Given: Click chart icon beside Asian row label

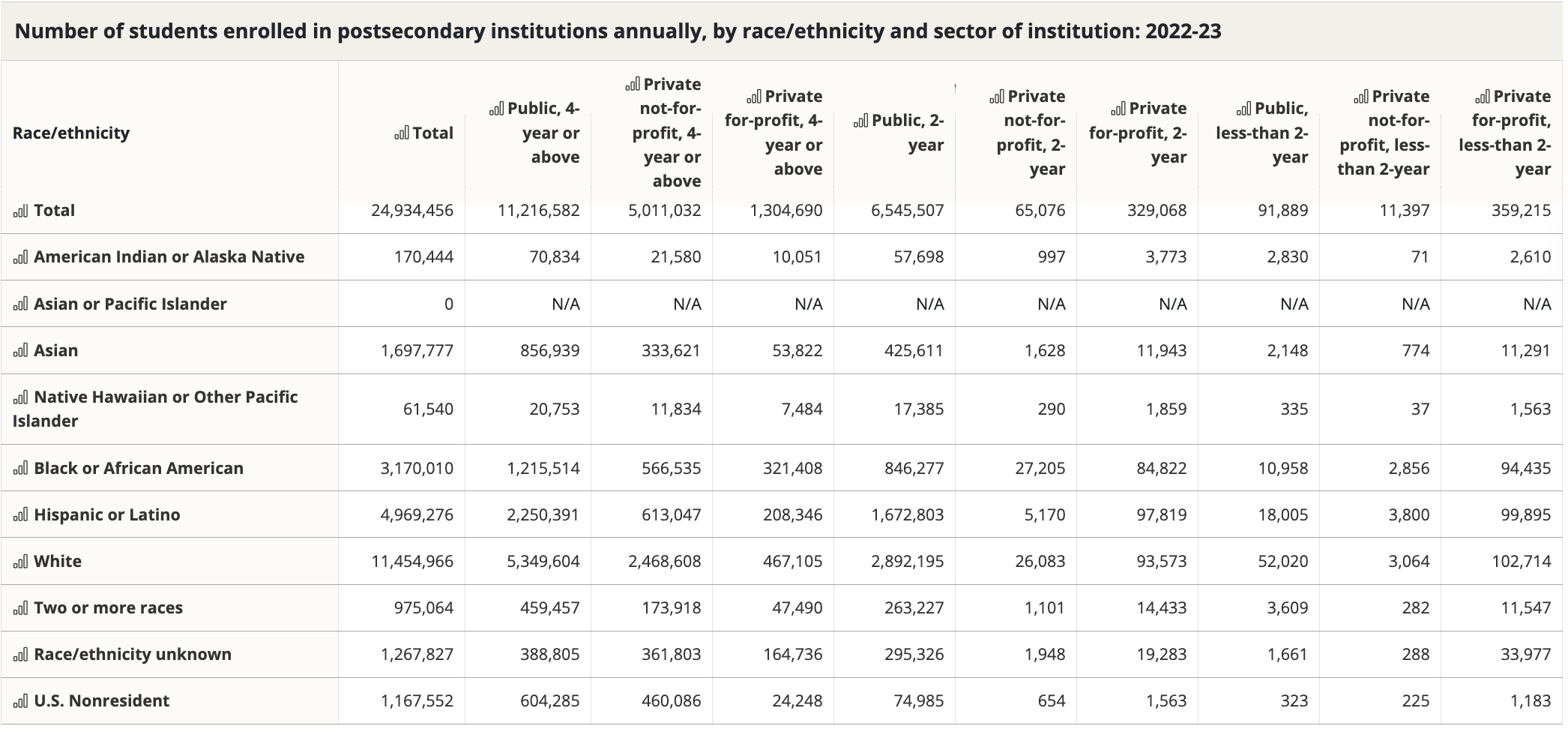Looking at the screenshot, I should pyautogui.click(x=20, y=351).
